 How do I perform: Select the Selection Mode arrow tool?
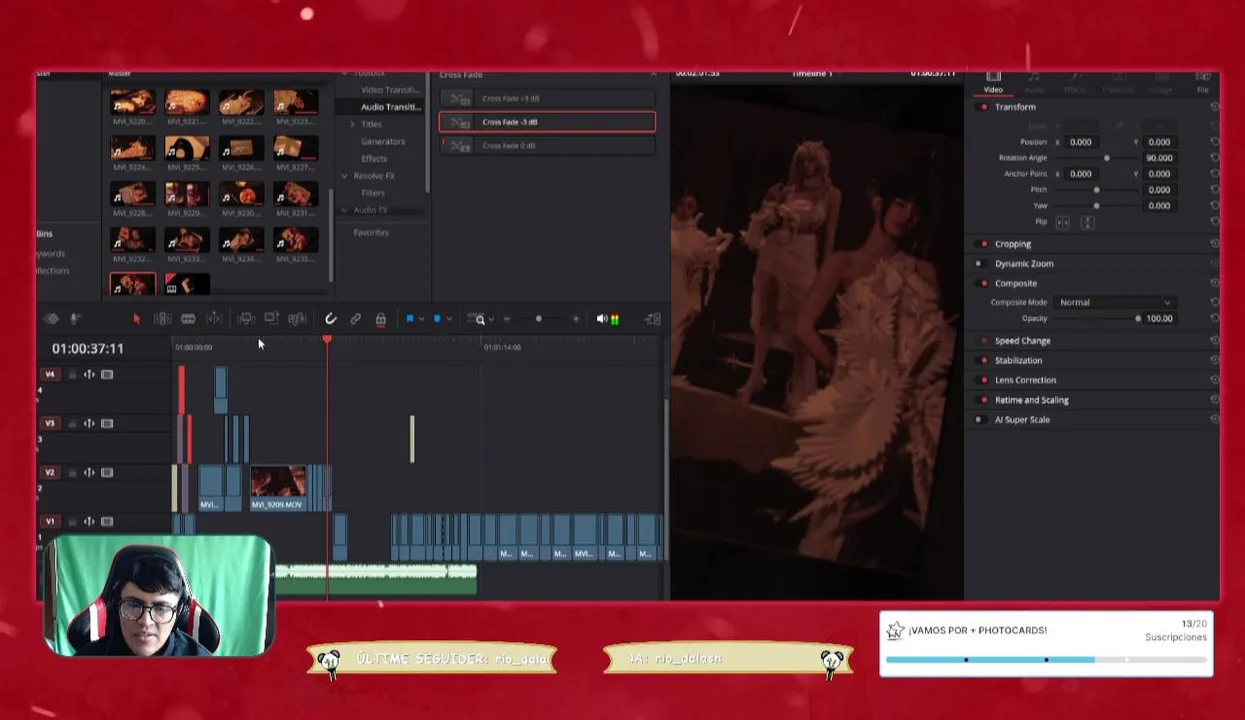[136, 319]
